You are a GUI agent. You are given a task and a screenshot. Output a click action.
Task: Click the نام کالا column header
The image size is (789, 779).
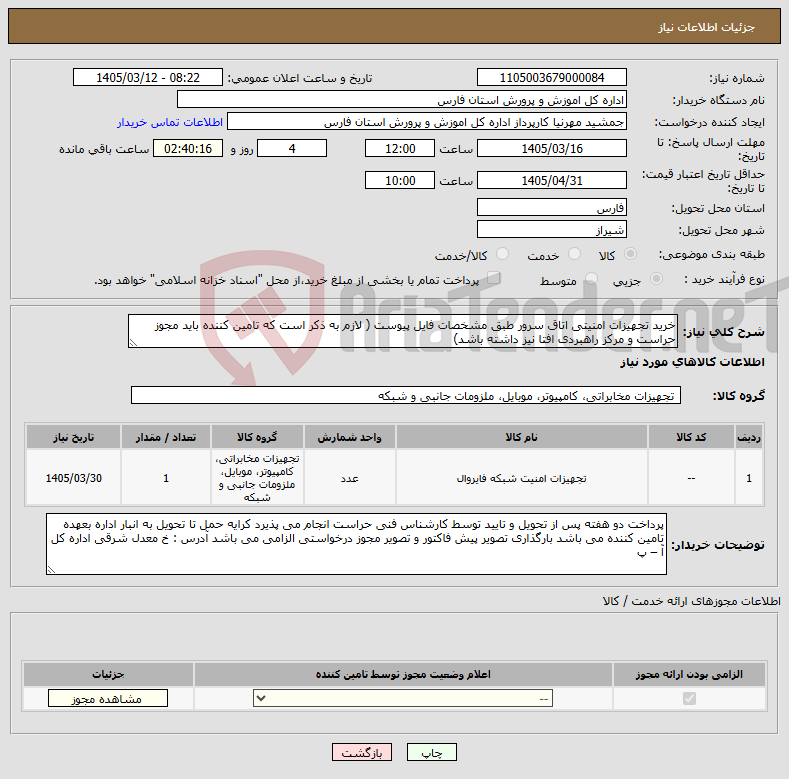tap(521, 437)
